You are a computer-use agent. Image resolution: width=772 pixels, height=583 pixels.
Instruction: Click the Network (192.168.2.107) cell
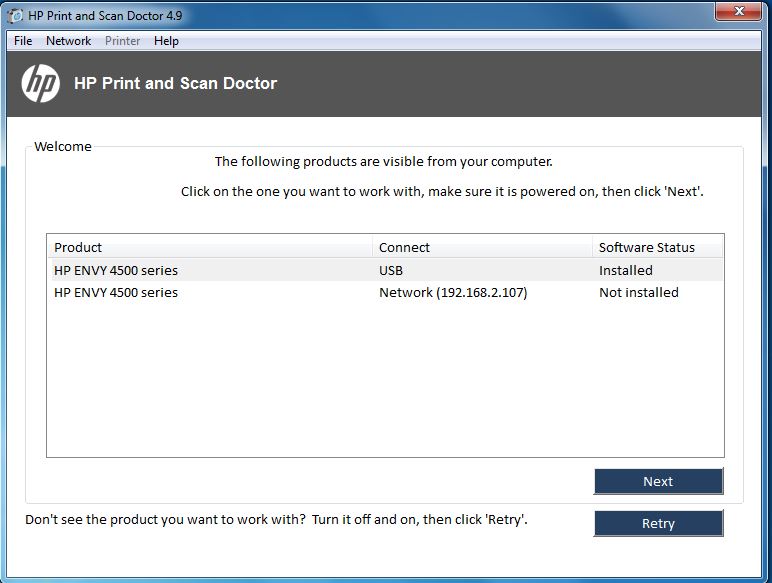[453, 292]
